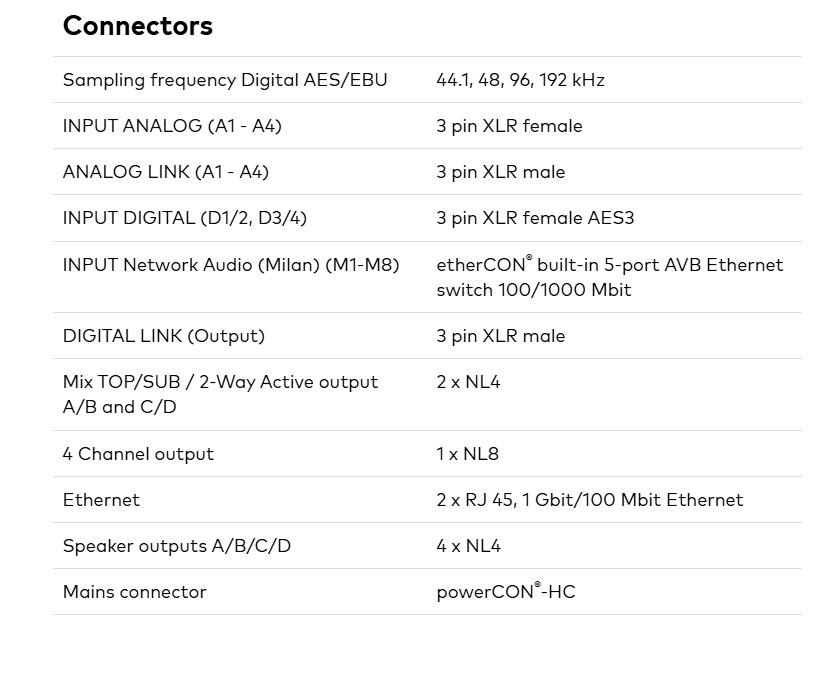Select the 2 x NL4 value
This screenshot has width=819, height=684.
pos(468,382)
